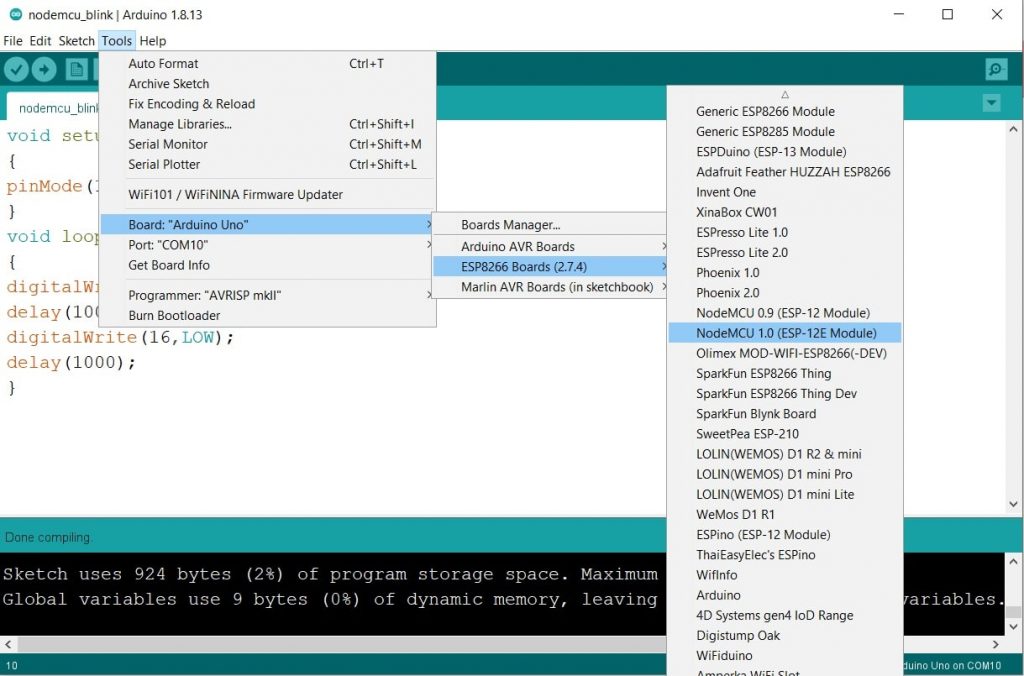
Task: Select LOLIN(WEMOS) D1 mini Pro
Action: tap(785, 474)
